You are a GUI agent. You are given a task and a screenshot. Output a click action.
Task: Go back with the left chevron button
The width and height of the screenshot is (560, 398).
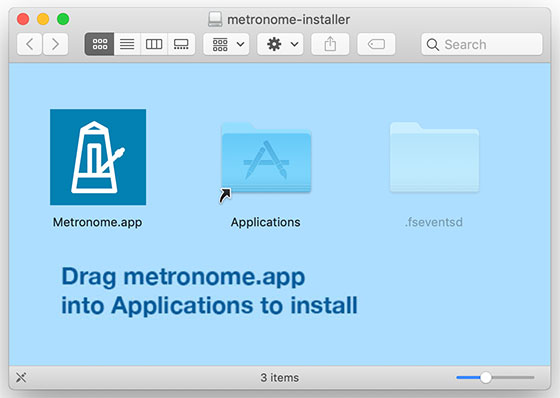tap(29, 44)
